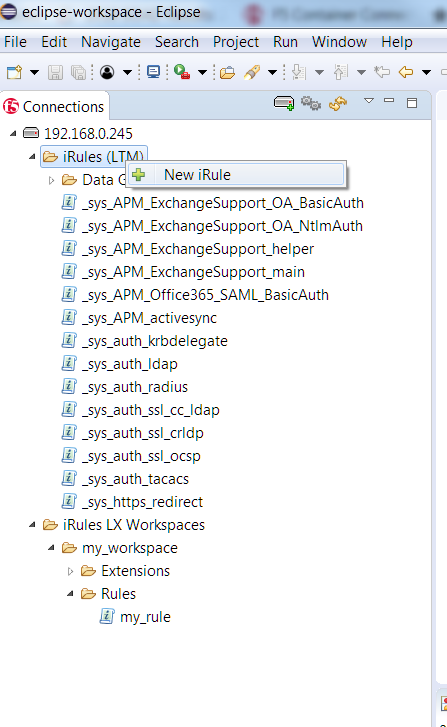Click the Open Console monitor icon

point(153,72)
